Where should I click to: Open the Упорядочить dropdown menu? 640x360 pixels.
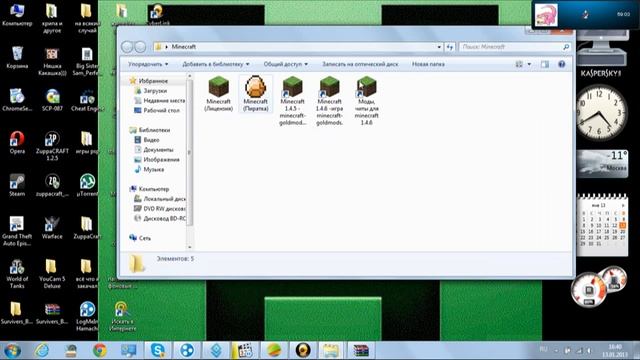pos(148,64)
